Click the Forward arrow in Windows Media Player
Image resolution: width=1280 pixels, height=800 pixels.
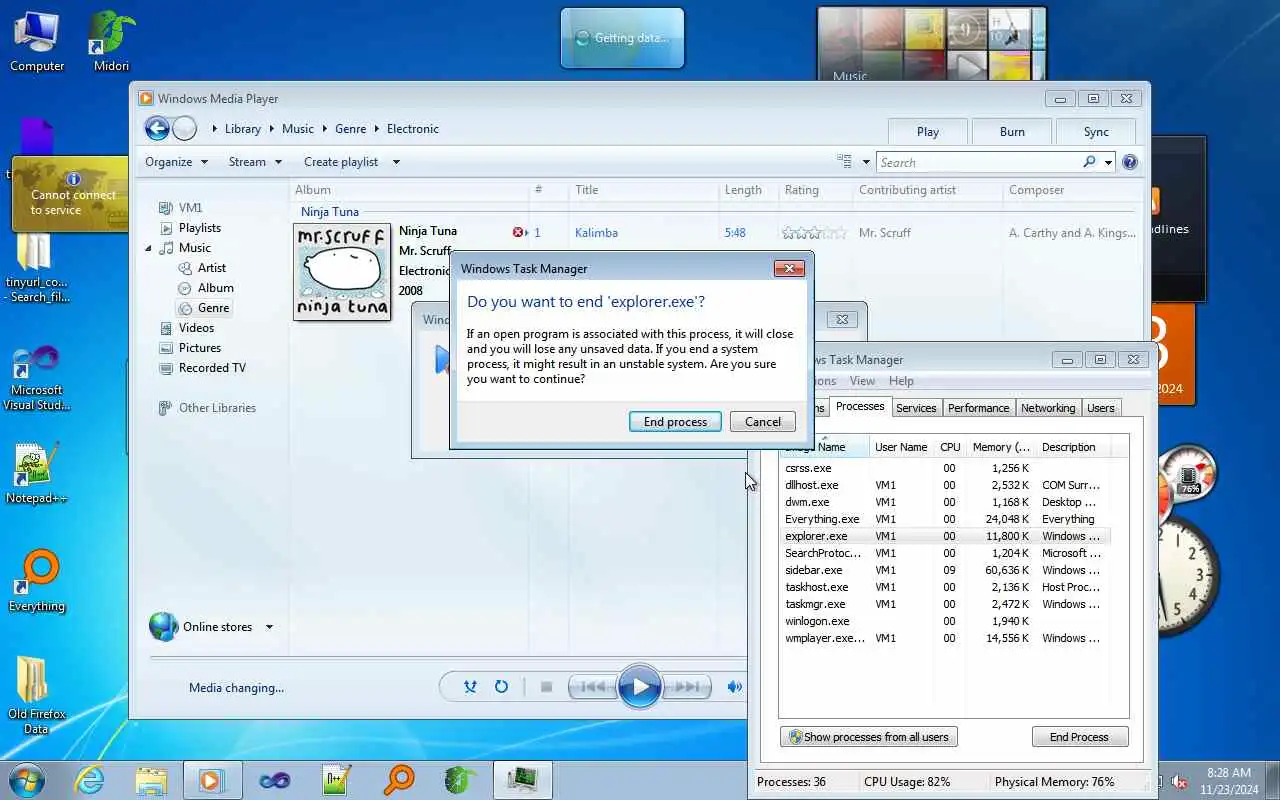(x=184, y=128)
